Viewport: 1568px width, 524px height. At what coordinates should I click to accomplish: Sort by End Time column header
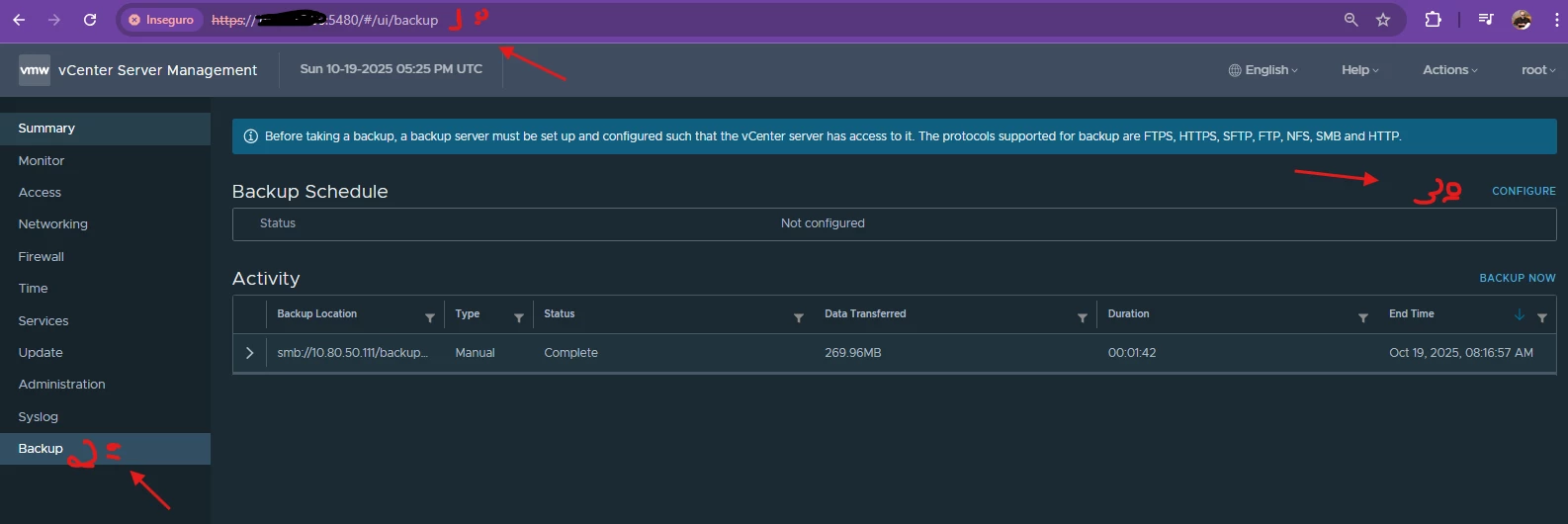coord(1411,313)
